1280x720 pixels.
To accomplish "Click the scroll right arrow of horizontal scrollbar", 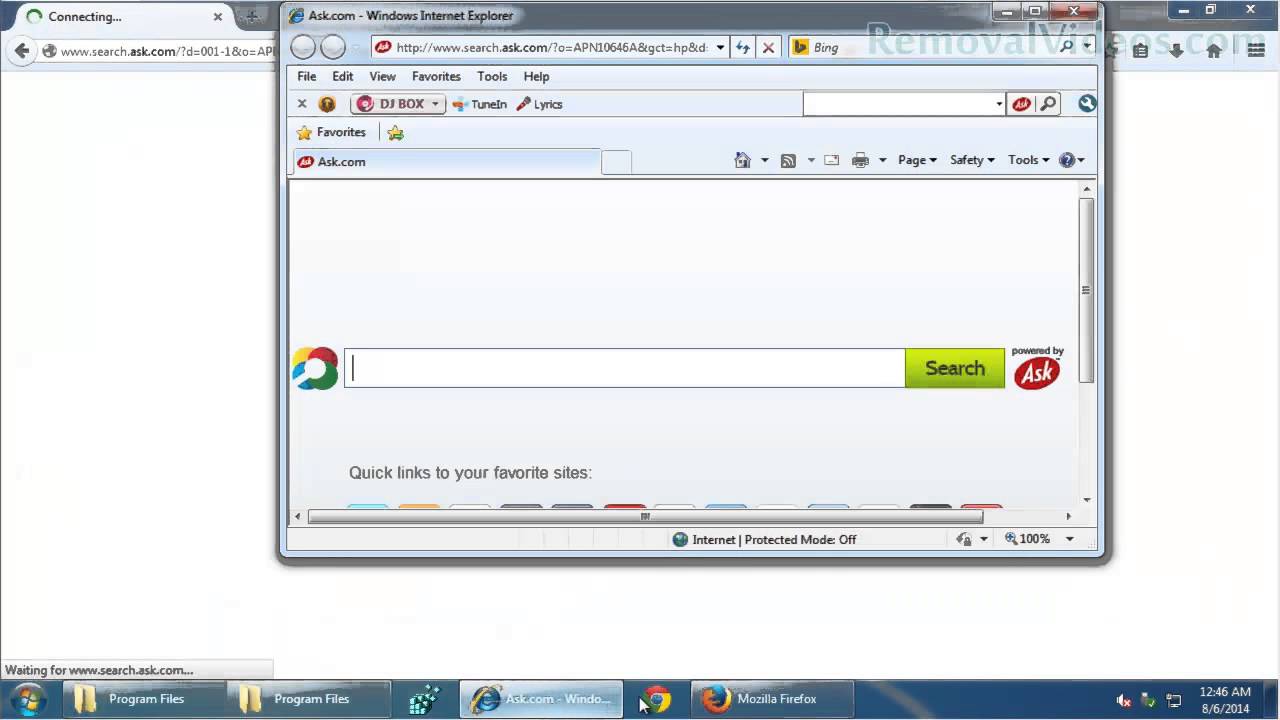I will pos(1068,517).
